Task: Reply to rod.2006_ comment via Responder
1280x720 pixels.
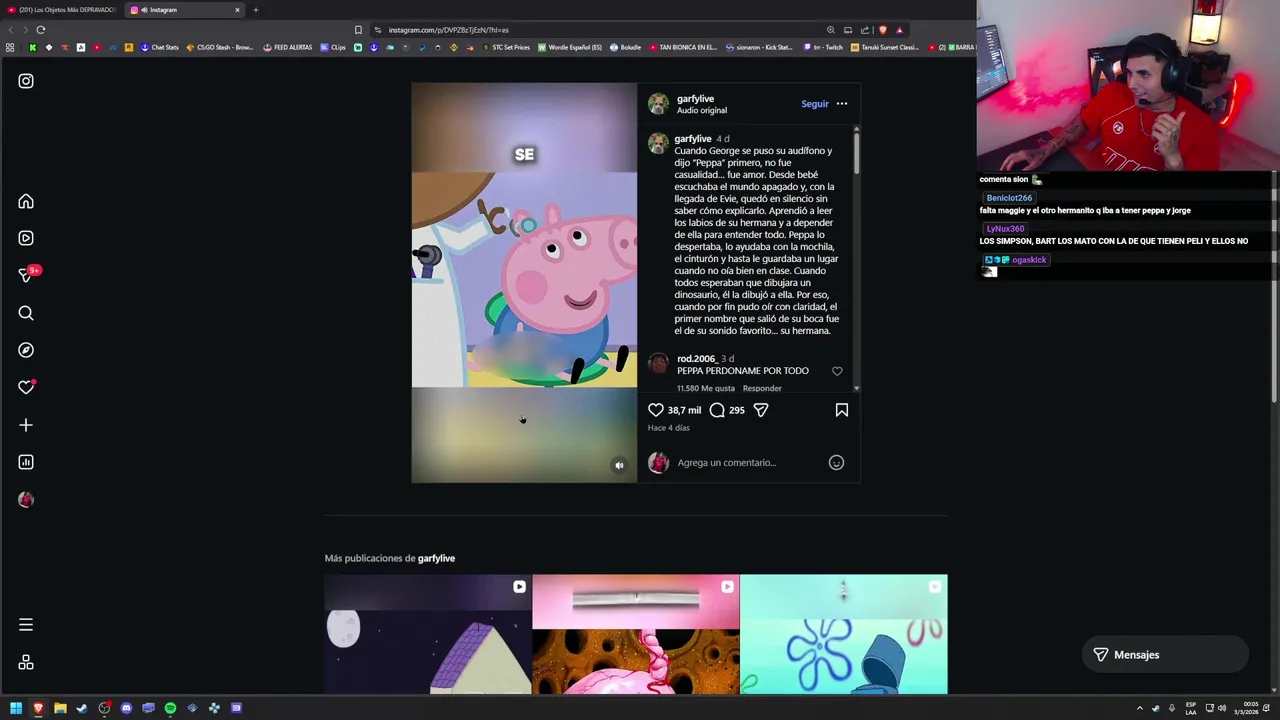Action: (762, 388)
